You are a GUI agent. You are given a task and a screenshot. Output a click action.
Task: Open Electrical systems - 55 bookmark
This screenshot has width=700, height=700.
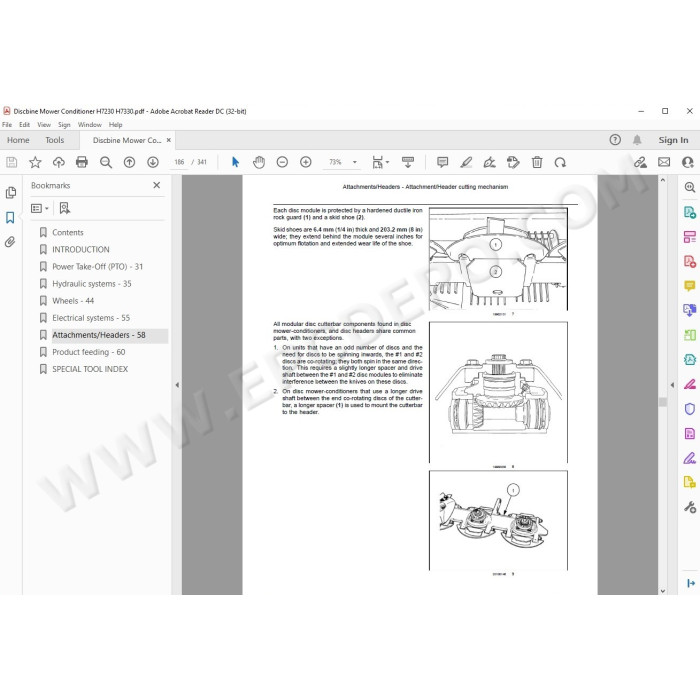[91, 318]
